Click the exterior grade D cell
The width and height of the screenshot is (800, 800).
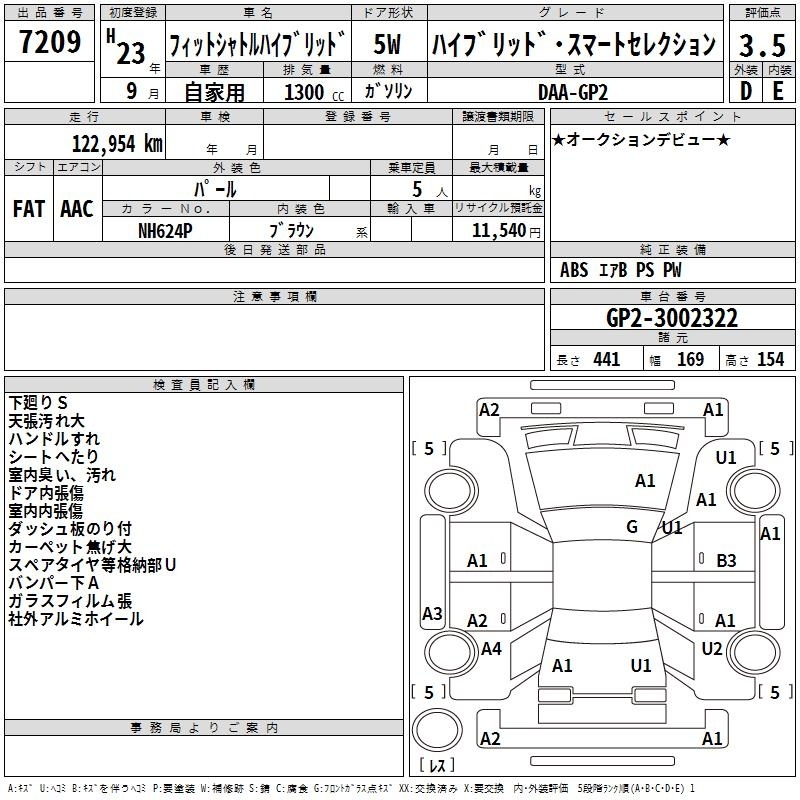pos(744,90)
